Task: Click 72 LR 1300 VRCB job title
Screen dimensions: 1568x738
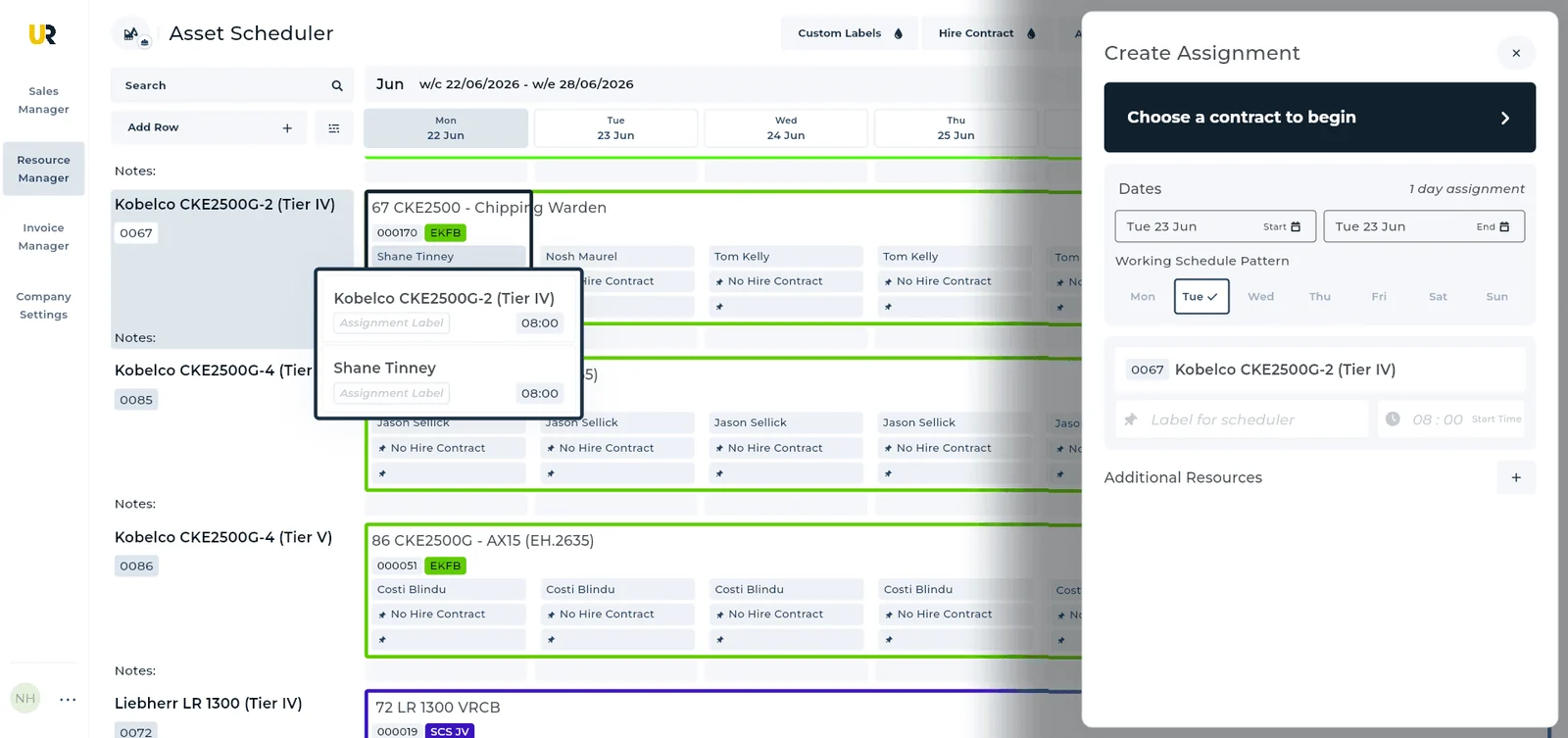Action: pos(438,708)
